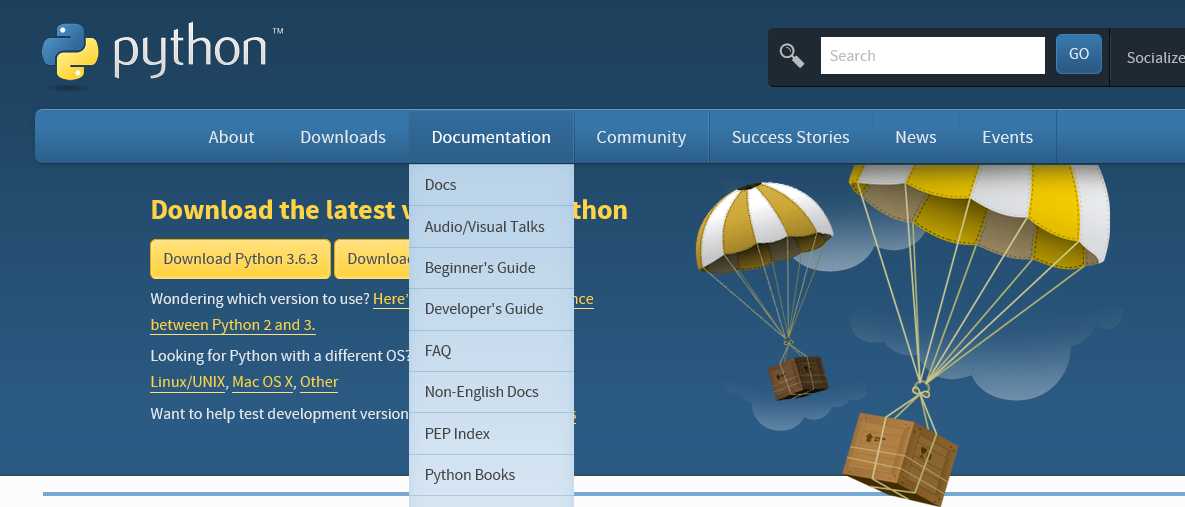Open Developer's Guide menu entry
This screenshot has height=507, width=1185.
(491, 309)
